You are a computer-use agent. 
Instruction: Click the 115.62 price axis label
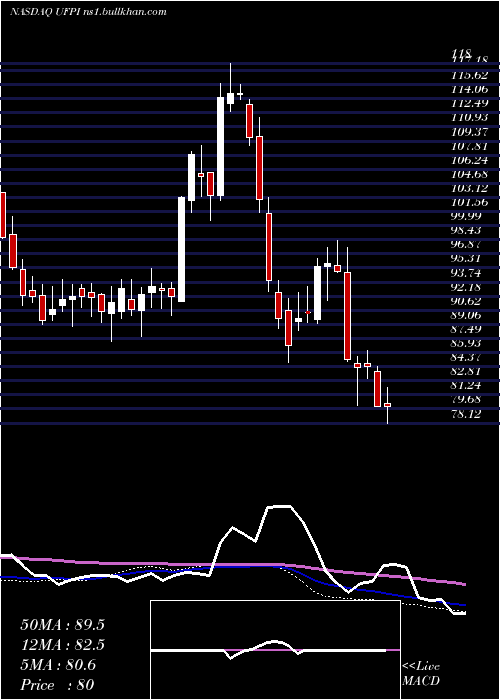[469, 75]
